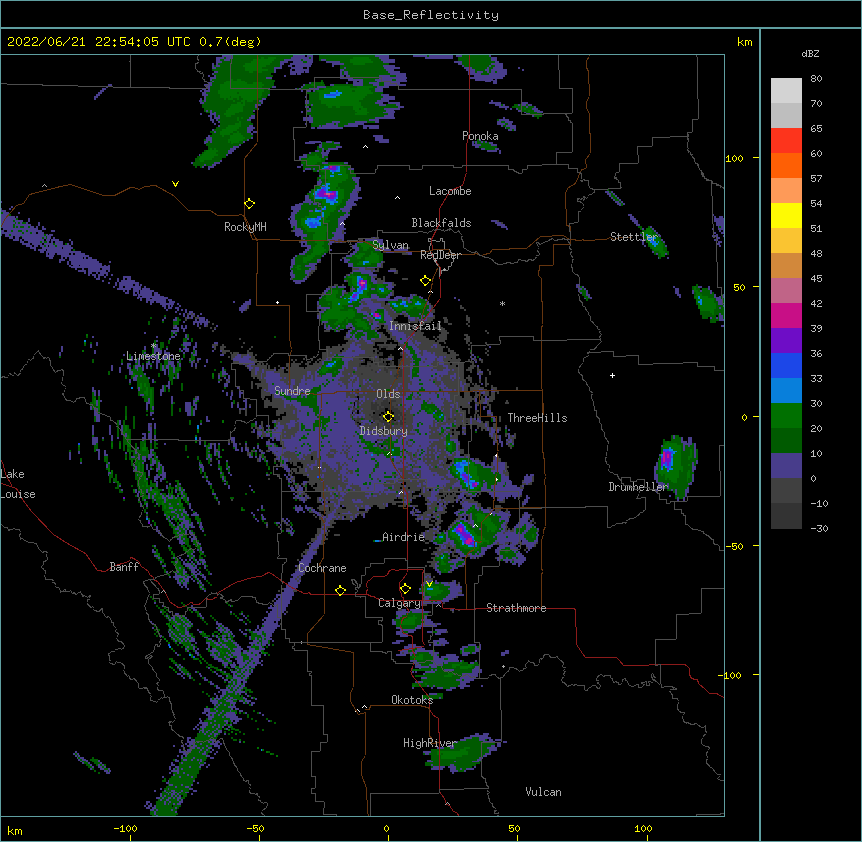Click the HighRiver label
862x842 pixels.
tap(430, 743)
